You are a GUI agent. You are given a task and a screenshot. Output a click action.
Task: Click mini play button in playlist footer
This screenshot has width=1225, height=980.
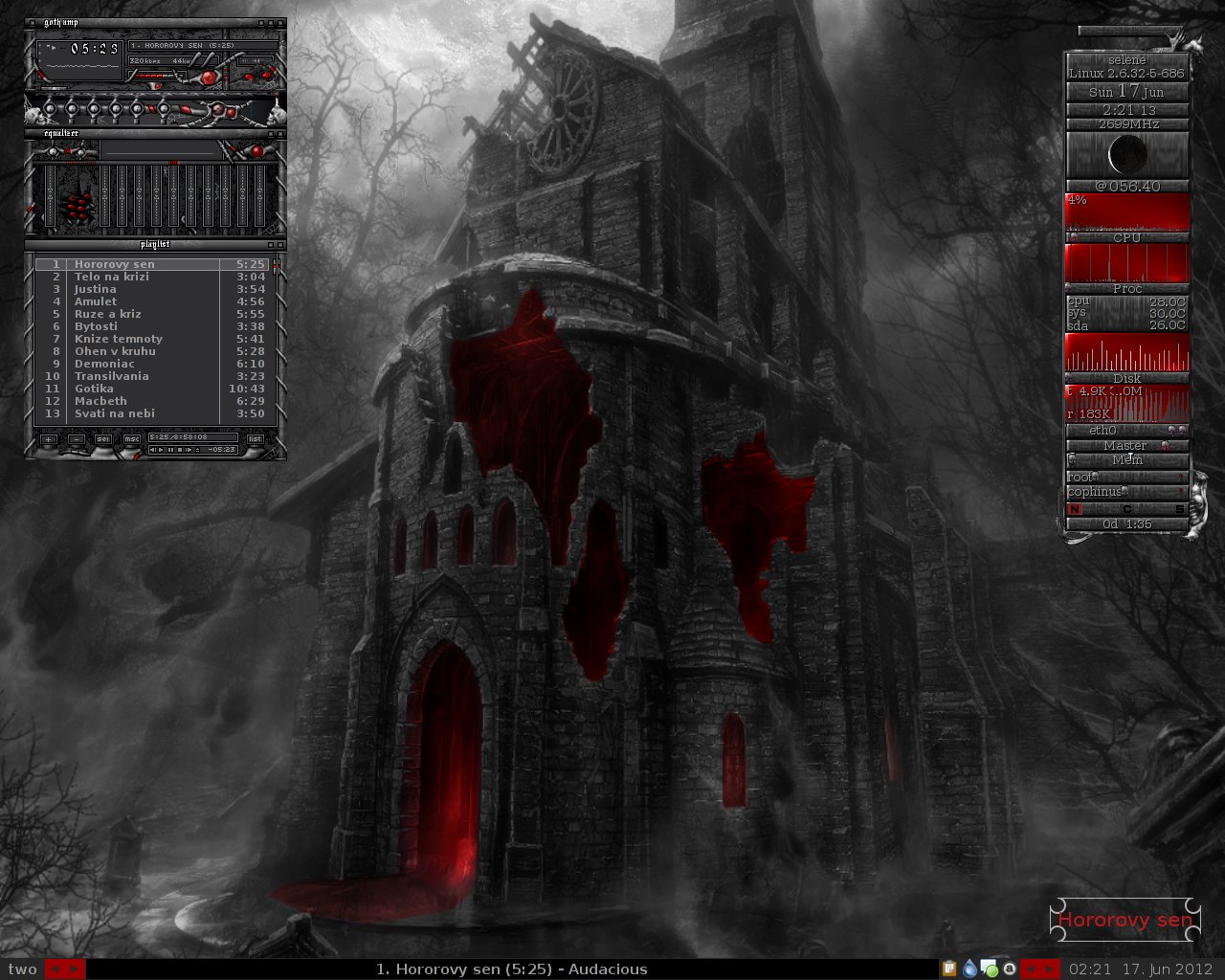(x=161, y=450)
